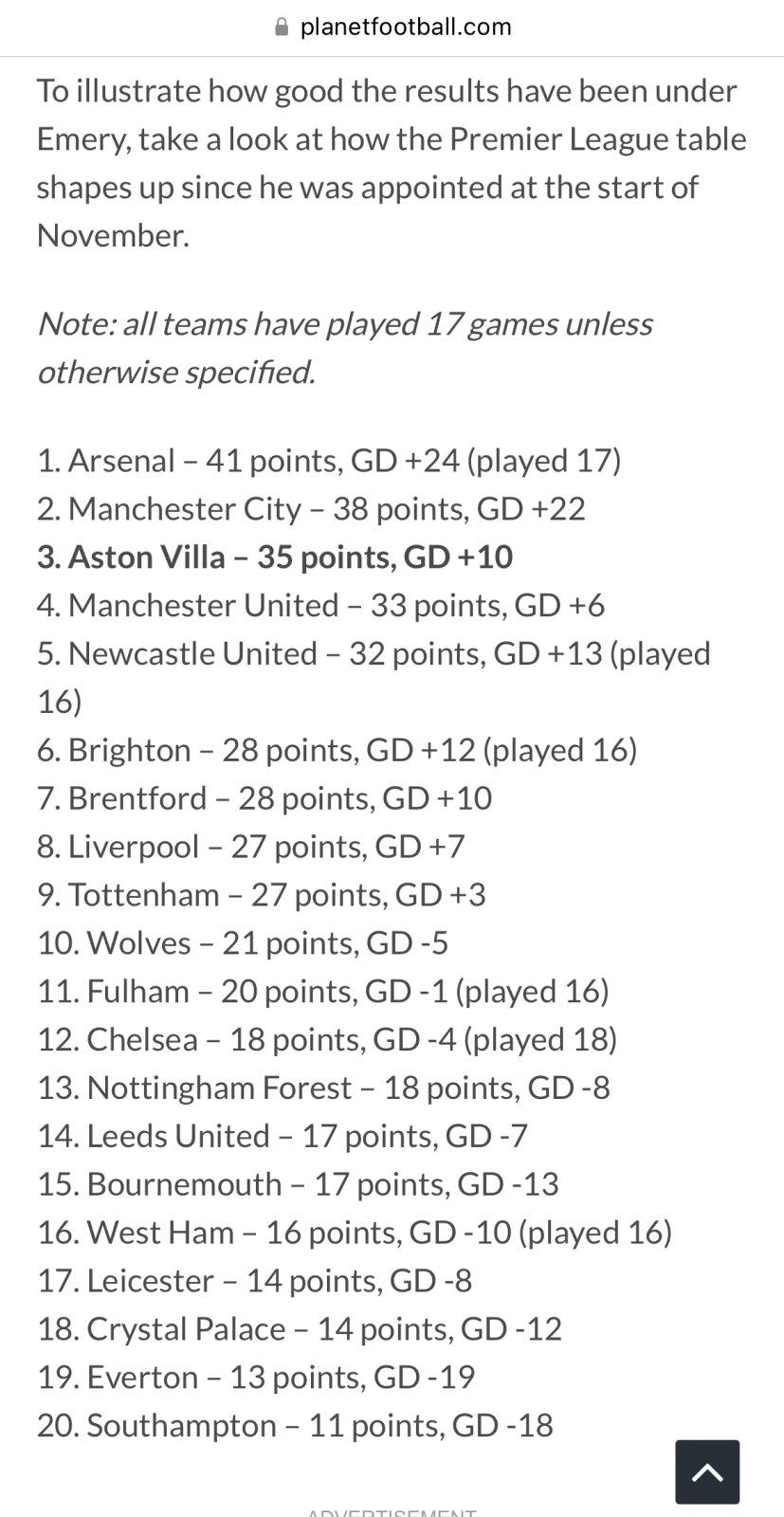This screenshot has width=784, height=1517.
Task: Tap the Nottingham Forest entry
Action: coord(323,1089)
